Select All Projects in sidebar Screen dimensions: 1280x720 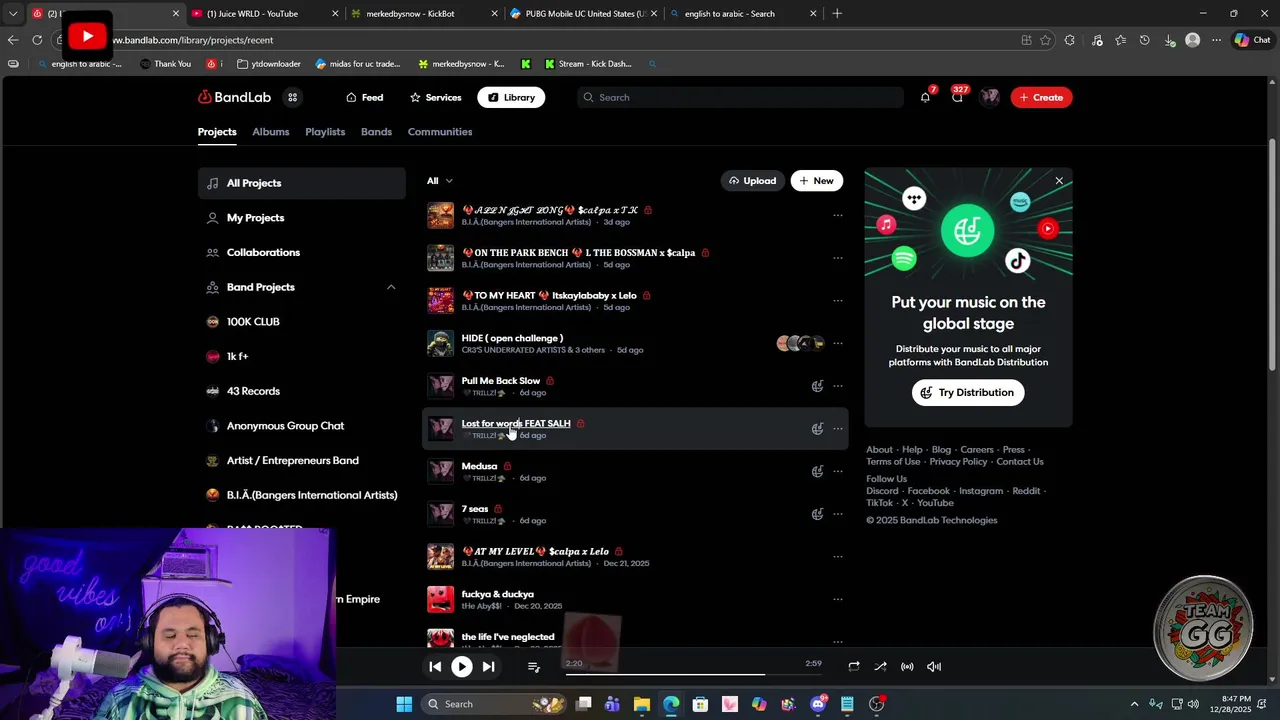301,183
